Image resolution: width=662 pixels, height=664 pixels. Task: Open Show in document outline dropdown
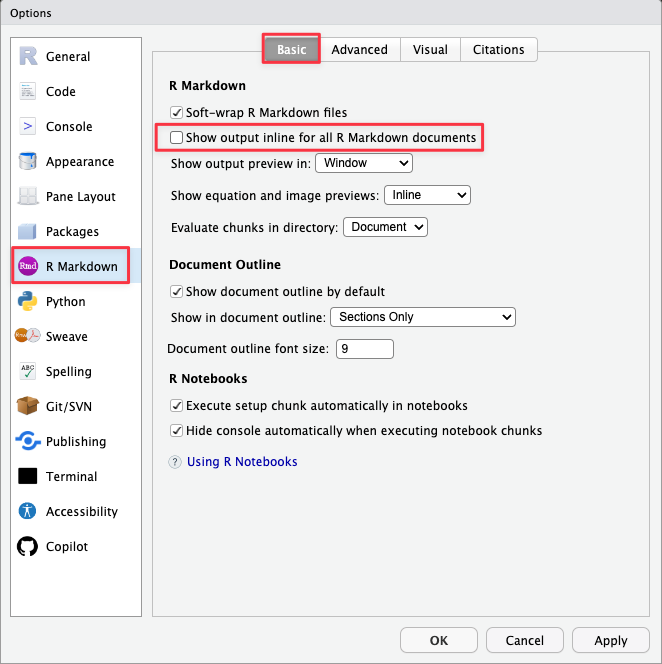pyautogui.click(x=423, y=317)
